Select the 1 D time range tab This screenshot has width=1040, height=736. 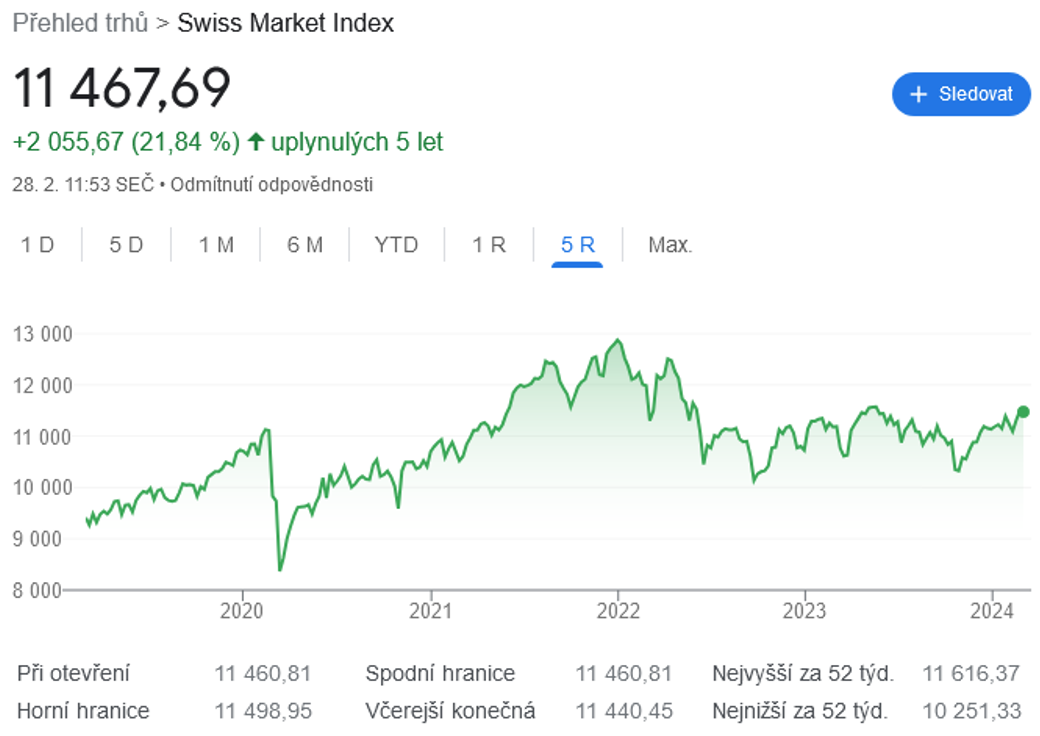(x=37, y=245)
